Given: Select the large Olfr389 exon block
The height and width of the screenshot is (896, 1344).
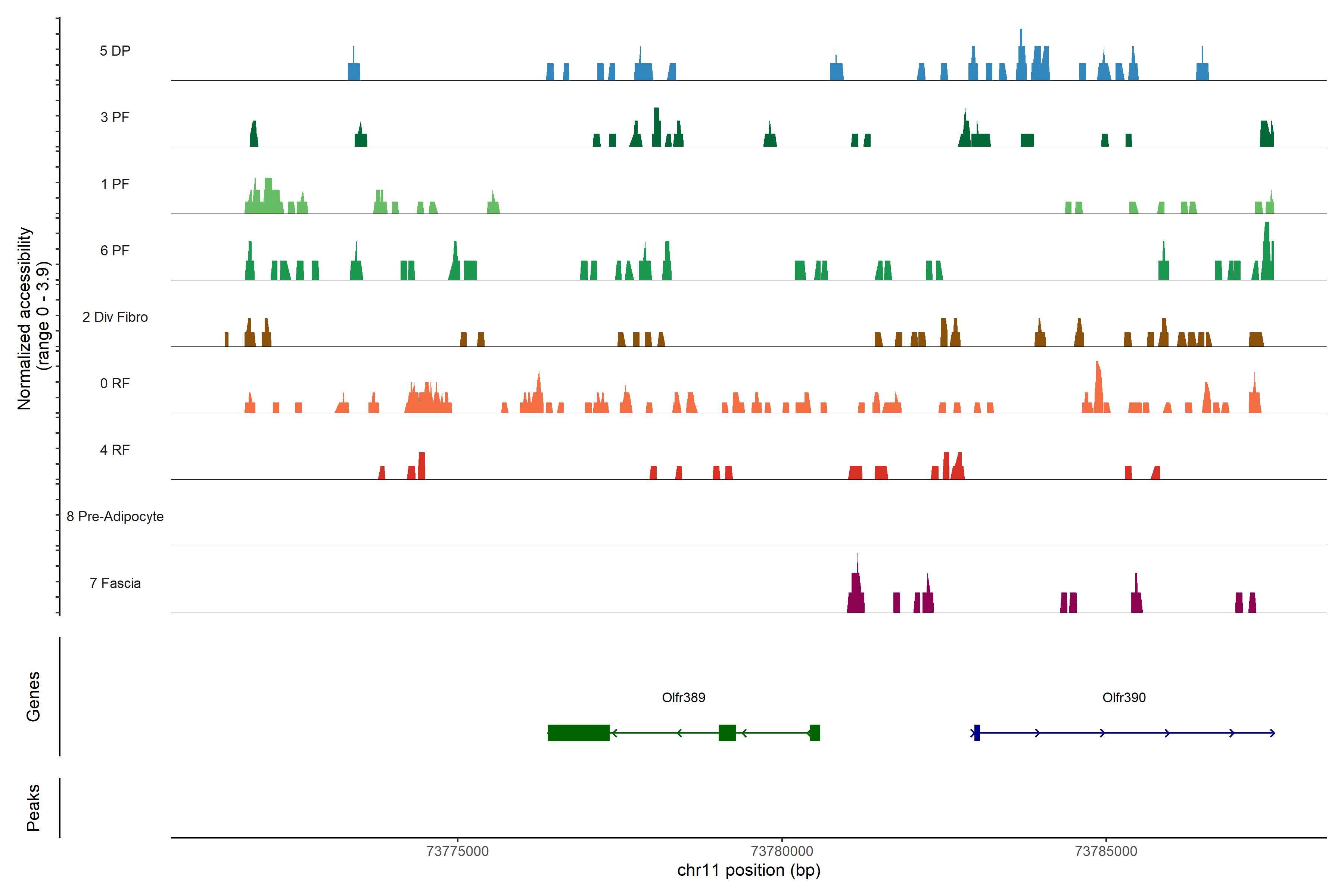Looking at the screenshot, I should pos(578,732).
